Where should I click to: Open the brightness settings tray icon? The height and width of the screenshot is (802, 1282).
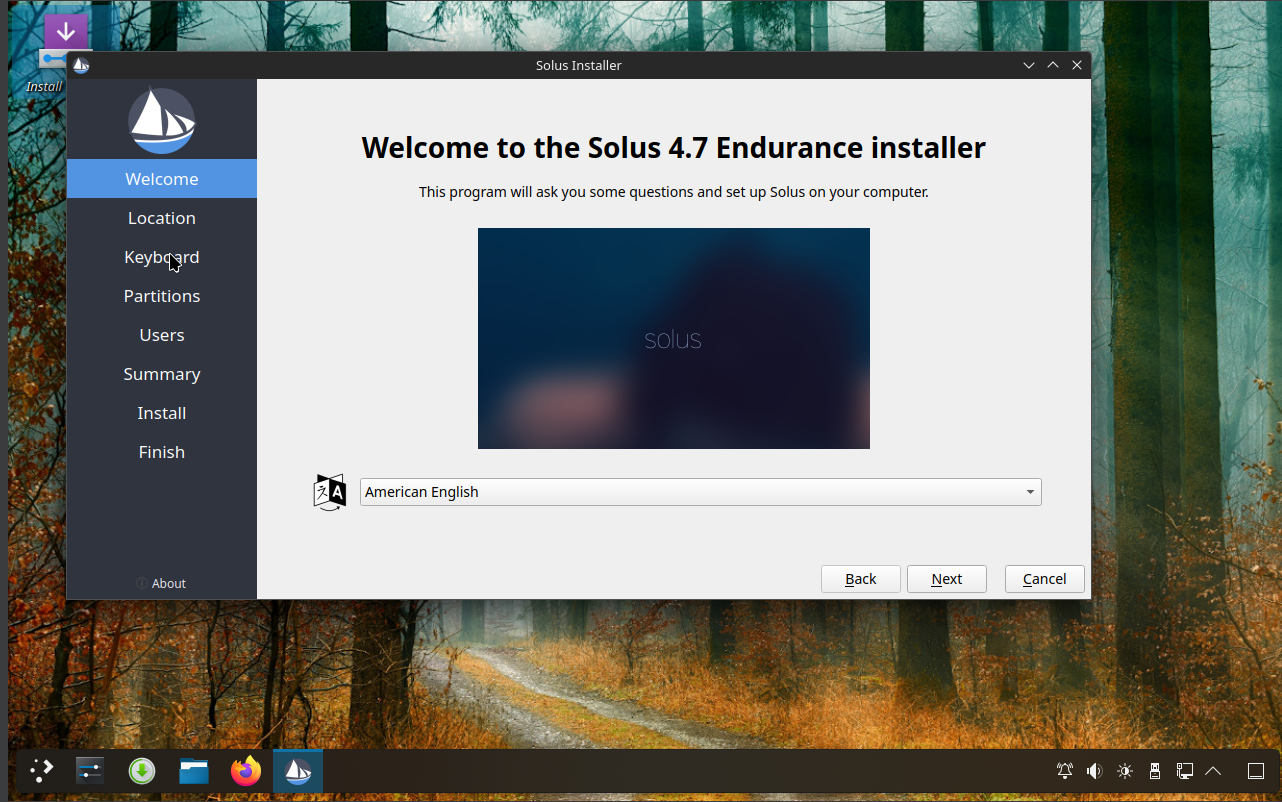(1125, 771)
